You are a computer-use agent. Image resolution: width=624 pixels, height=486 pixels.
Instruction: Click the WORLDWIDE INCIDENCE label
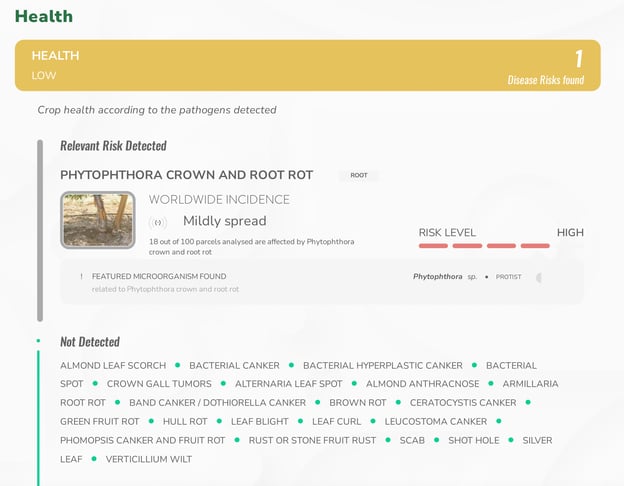click(x=219, y=199)
